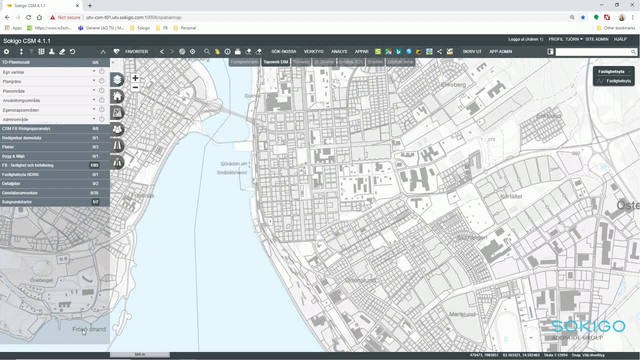Toggle power button on Planområde row
Image resolution: width=640 pixels, height=360 pixels.
(x=102, y=90)
